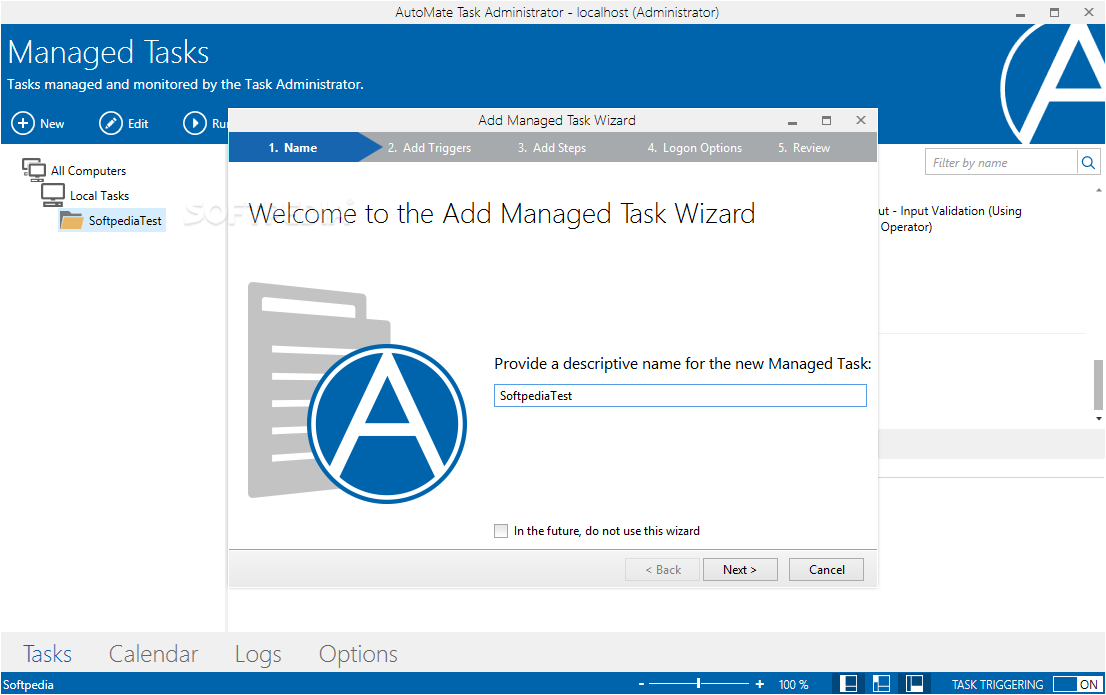The width and height of the screenshot is (1106, 695).
Task: Go to wizard step 2. Add Triggers
Action: pyautogui.click(x=429, y=147)
